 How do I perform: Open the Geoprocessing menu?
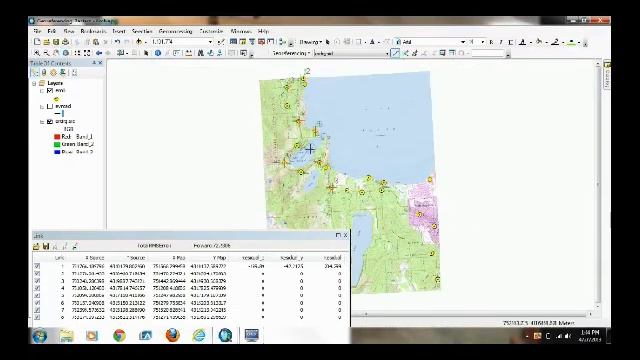coord(175,31)
